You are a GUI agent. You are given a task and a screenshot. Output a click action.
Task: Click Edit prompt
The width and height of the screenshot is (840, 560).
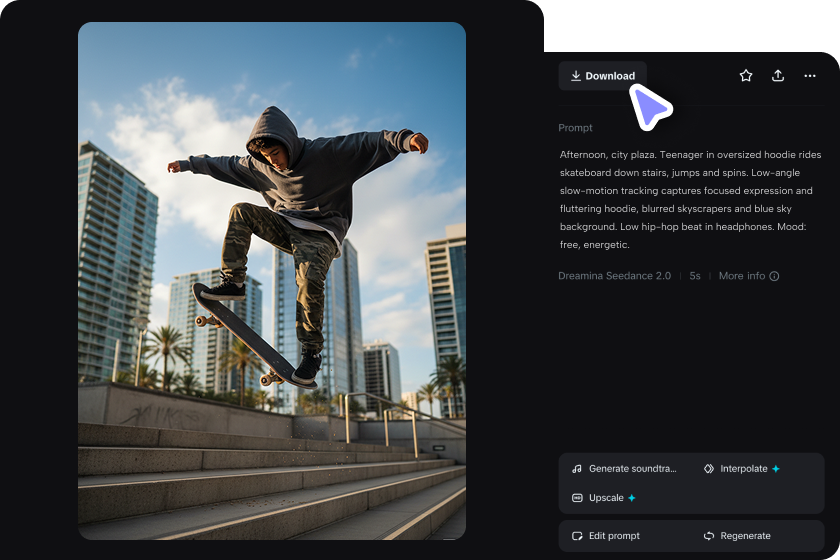pos(606,536)
